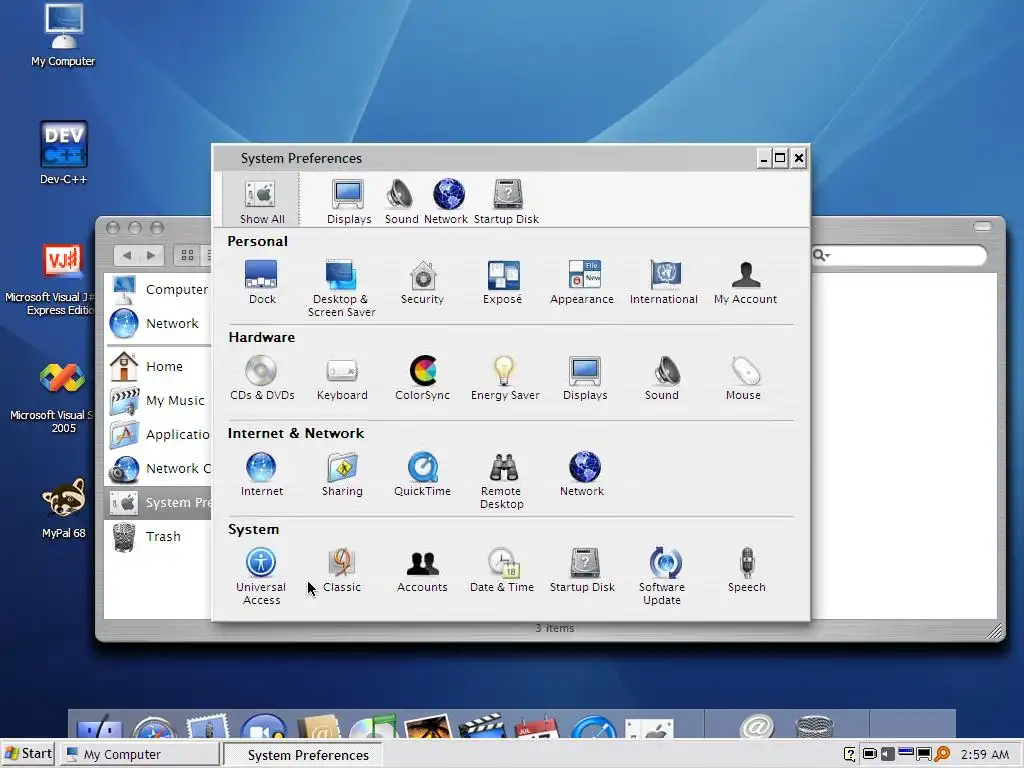Open the Mouse preference pane
Screen dimensions: 1024x768
click(x=743, y=378)
